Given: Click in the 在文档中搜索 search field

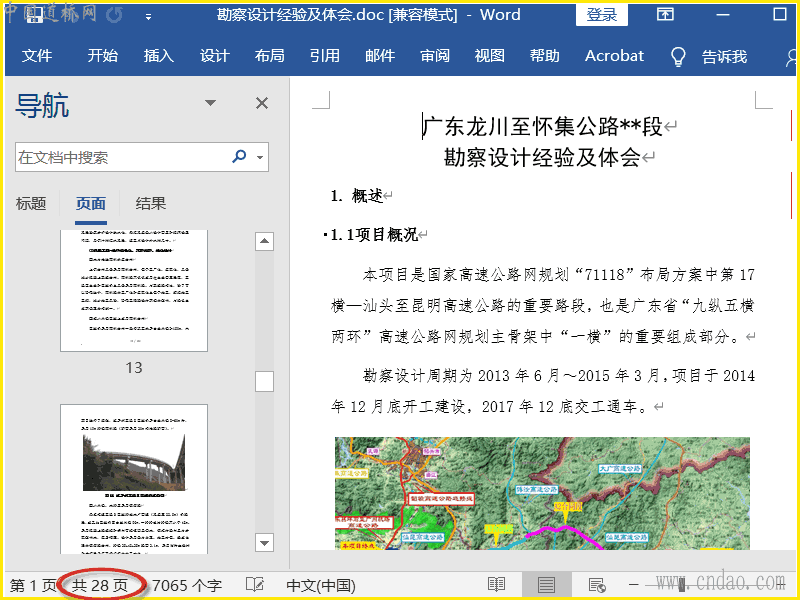Looking at the screenshot, I should point(120,157).
